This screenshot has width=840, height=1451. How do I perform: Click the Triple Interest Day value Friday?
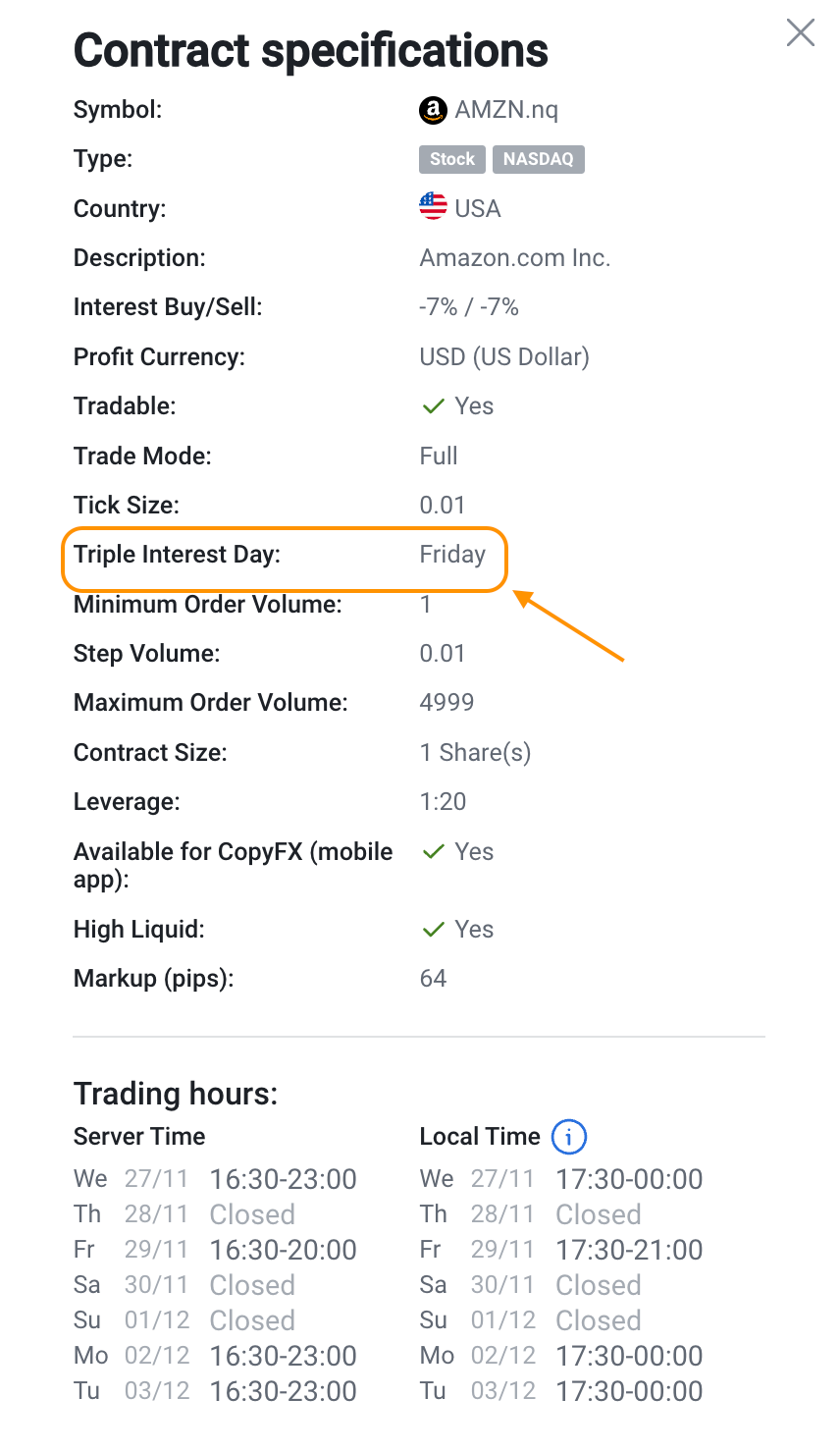coord(452,555)
